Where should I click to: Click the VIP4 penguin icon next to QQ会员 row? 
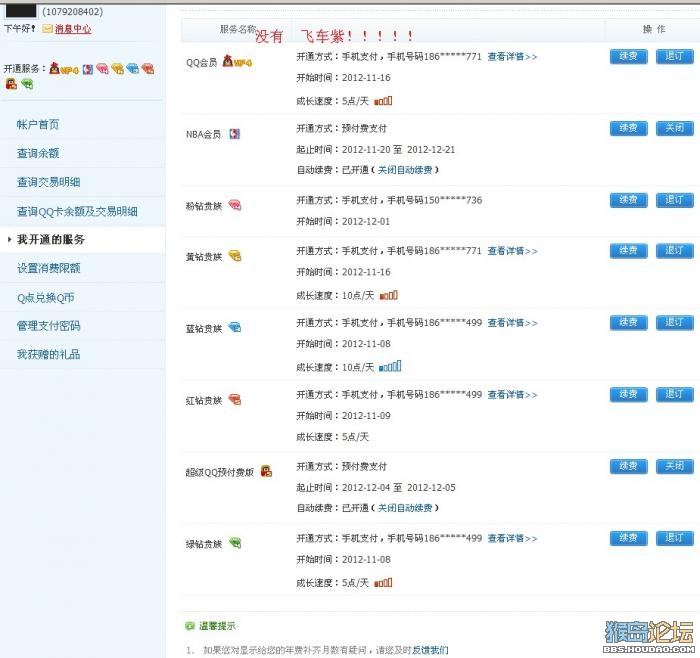tap(237, 62)
